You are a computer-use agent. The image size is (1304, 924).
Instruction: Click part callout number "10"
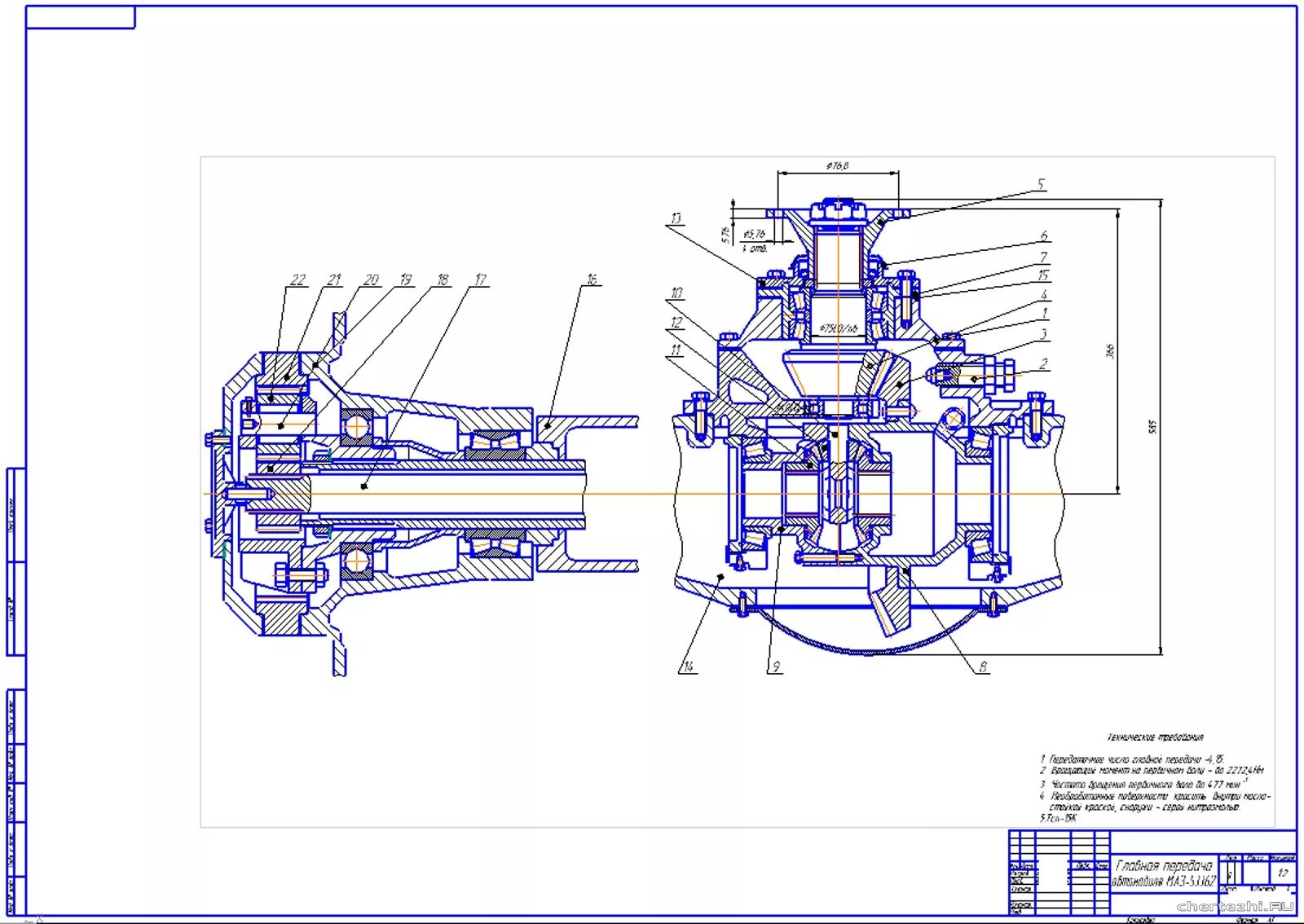(676, 293)
